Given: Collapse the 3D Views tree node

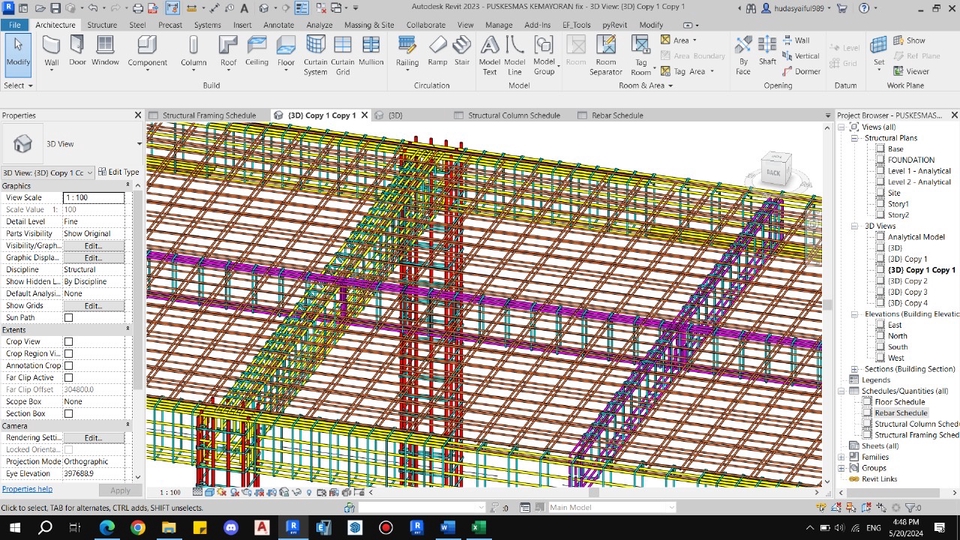Looking at the screenshot, I should click(x=854, y=226).
